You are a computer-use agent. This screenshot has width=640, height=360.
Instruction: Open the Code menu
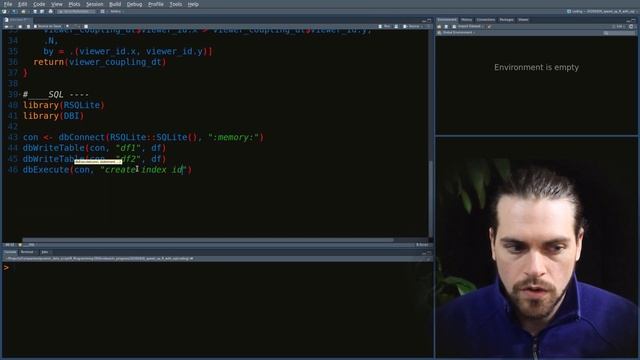pos(39,4)
